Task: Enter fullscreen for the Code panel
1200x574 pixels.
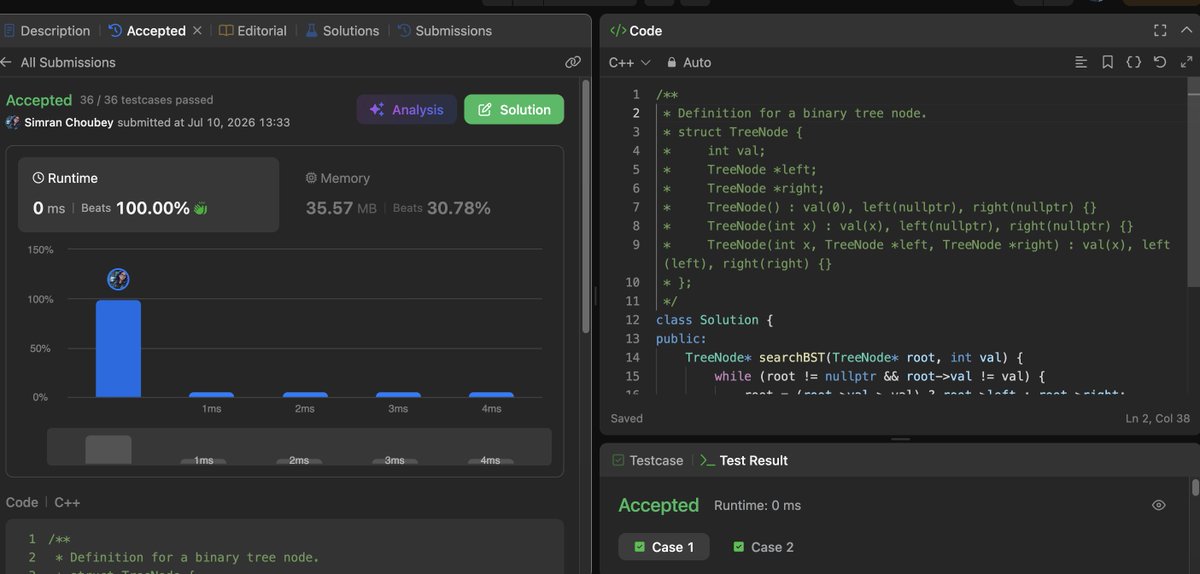Action: [1160, 31]
